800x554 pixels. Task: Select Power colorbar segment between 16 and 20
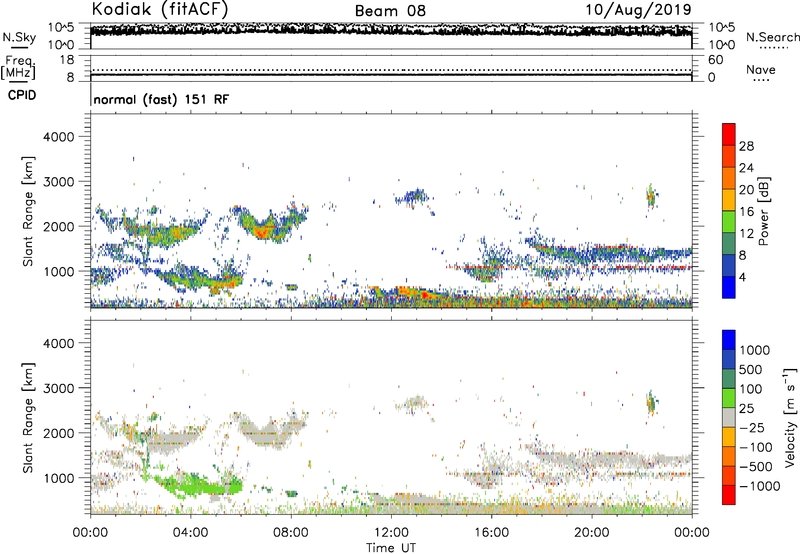[729, 199]
